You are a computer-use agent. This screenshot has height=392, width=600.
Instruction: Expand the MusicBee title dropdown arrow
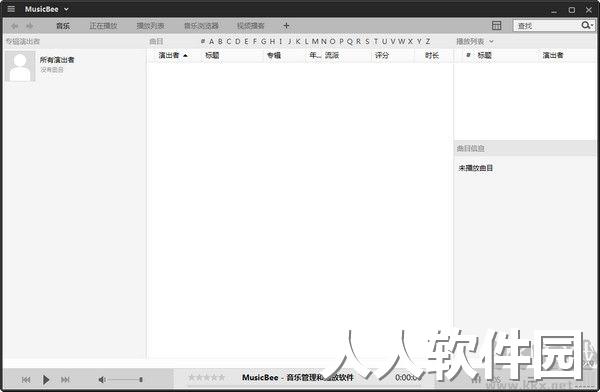point(66,9)
